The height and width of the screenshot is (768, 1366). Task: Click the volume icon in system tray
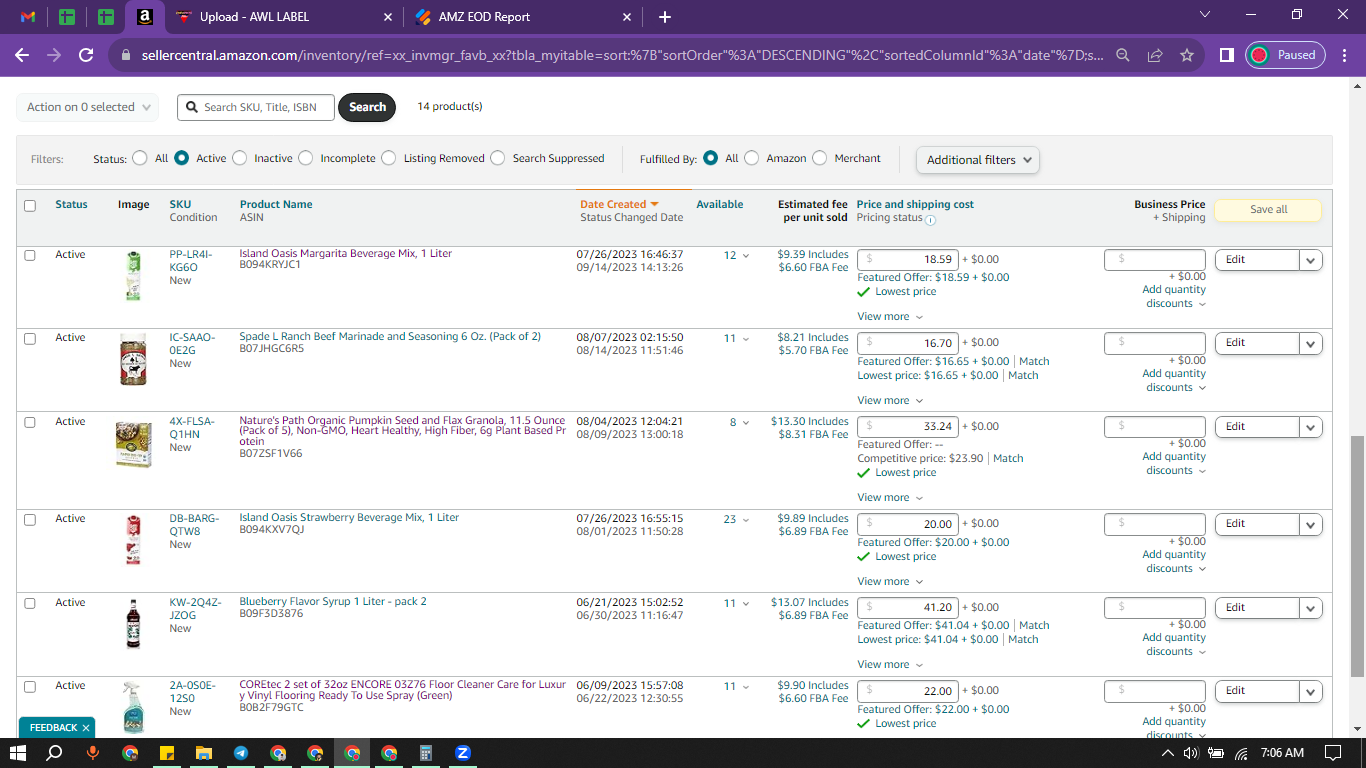click(x=1190, y=753)
